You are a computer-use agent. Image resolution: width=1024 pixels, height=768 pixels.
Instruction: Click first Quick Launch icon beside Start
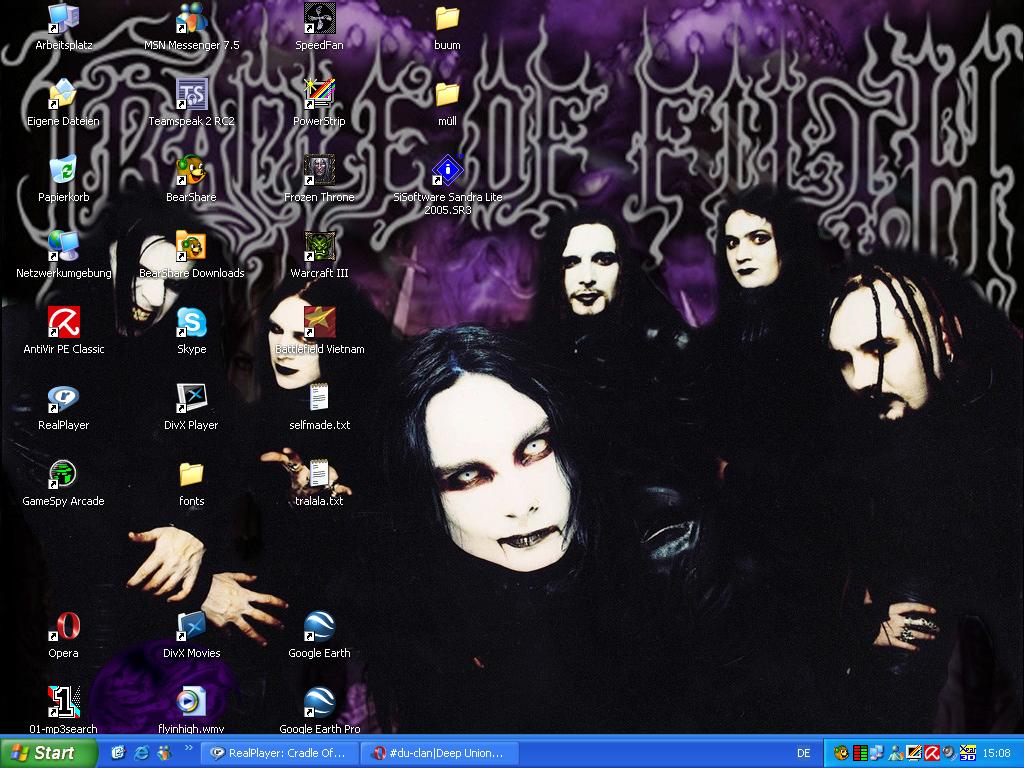pos(118,753)
